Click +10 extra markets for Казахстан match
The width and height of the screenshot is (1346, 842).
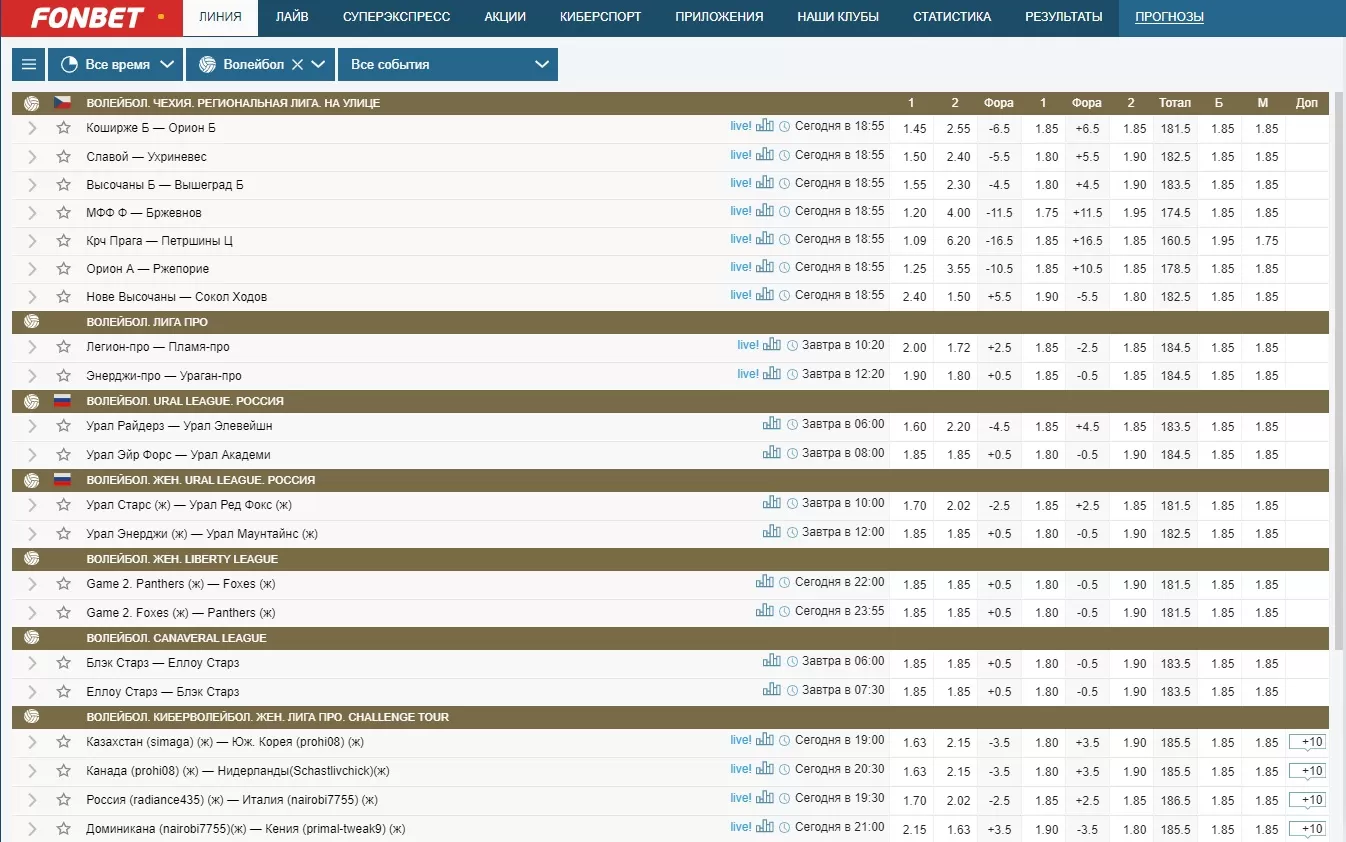tap(1307, 742)
